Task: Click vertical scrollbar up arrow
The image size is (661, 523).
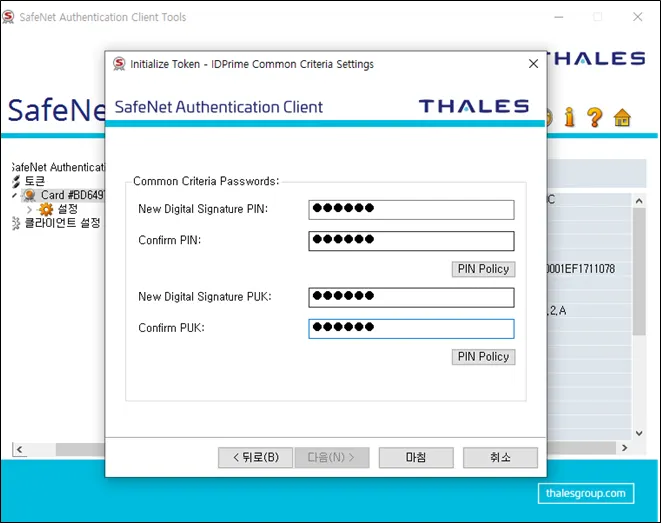Action: [x=639, y=201]
